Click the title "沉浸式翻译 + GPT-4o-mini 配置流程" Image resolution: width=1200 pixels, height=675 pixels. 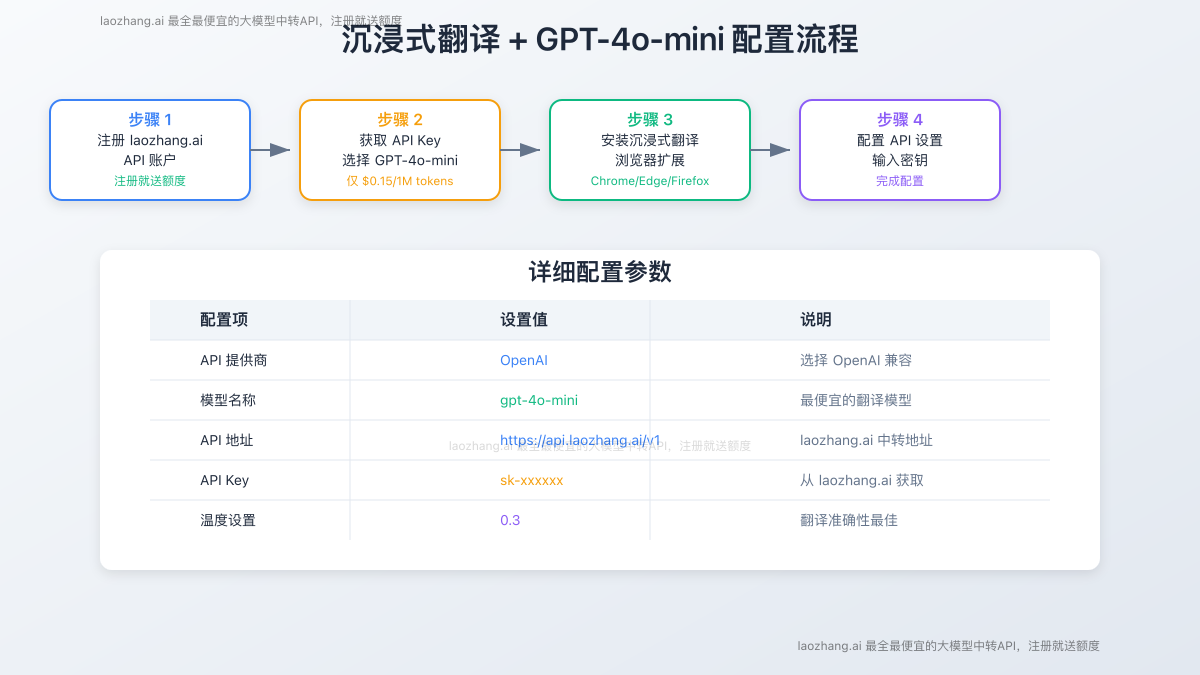[x=600, y=40]
